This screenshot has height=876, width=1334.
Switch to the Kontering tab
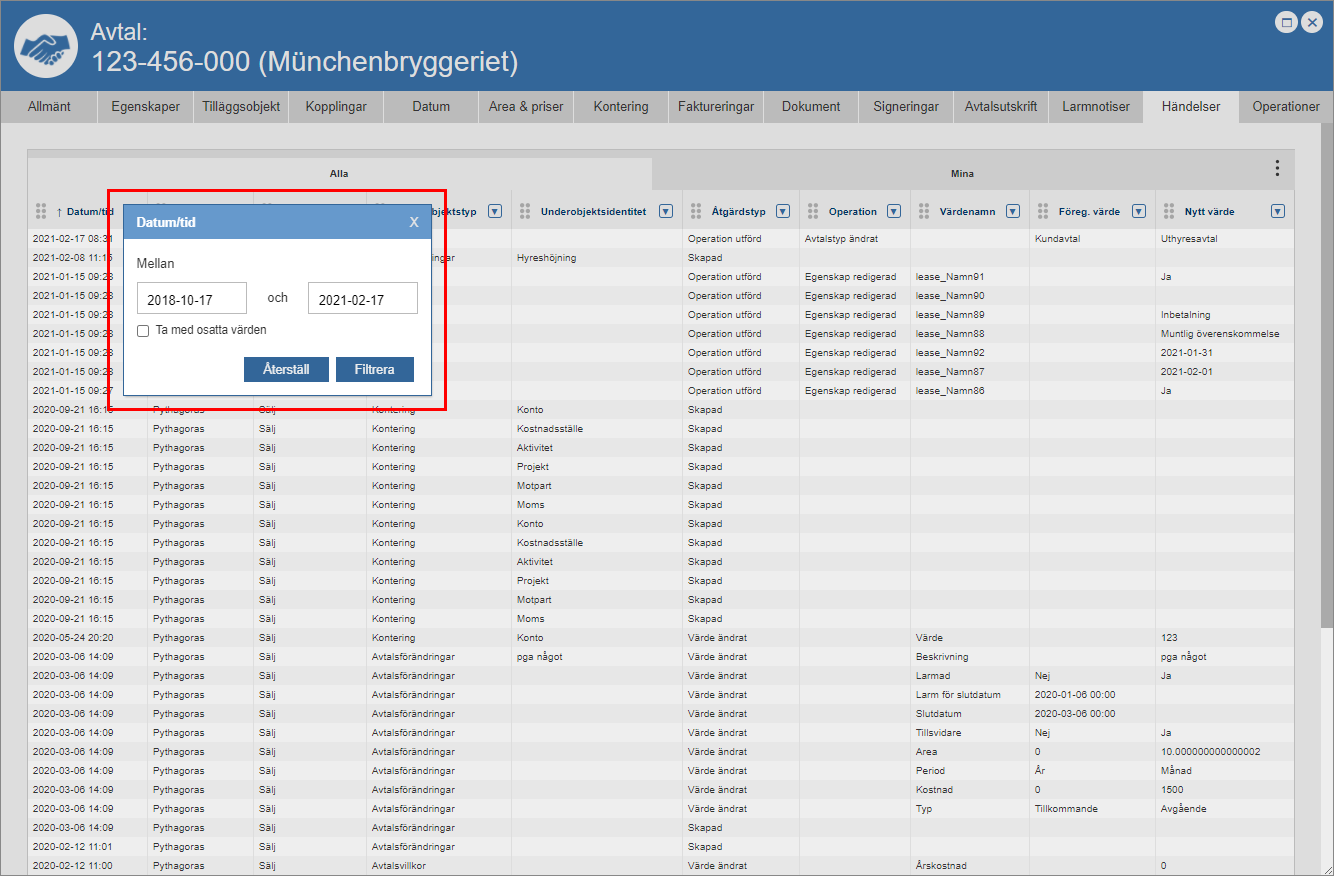pos(620,107)
